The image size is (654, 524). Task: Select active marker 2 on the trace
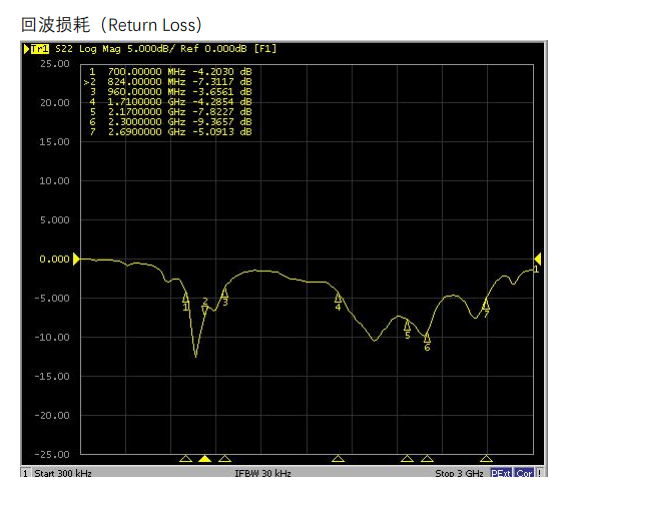pos(205,309)
